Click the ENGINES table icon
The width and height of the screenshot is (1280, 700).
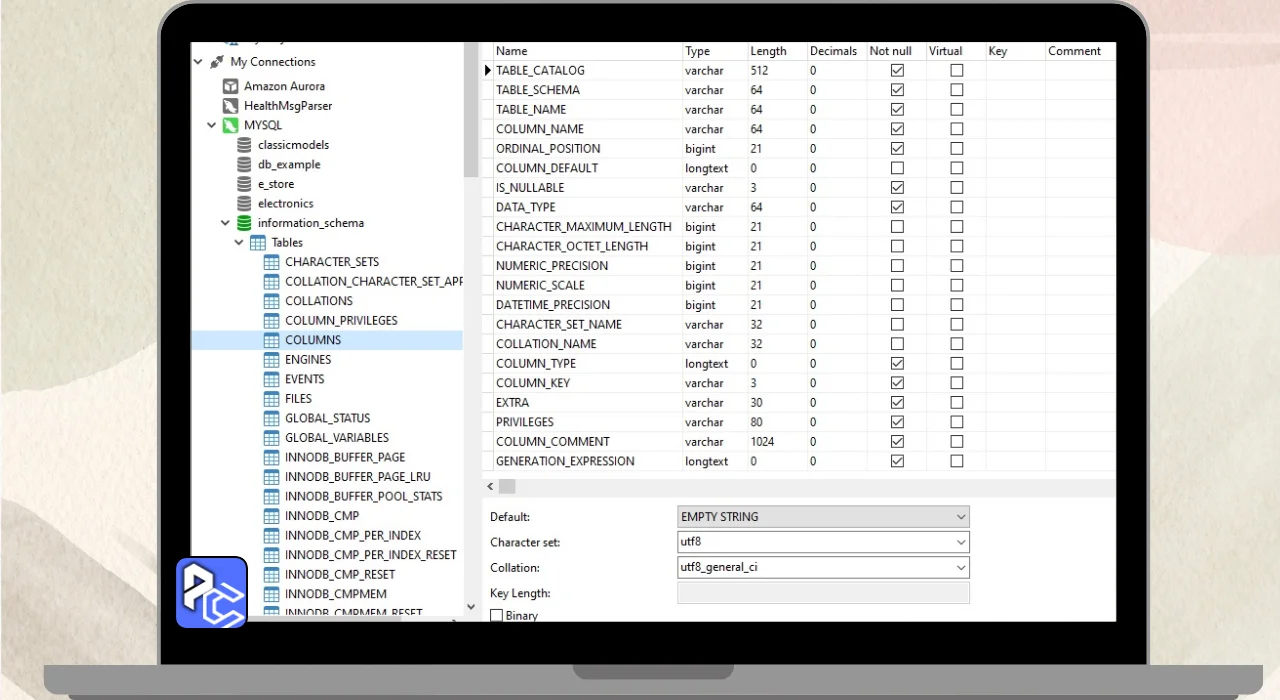tap(271, 360)
